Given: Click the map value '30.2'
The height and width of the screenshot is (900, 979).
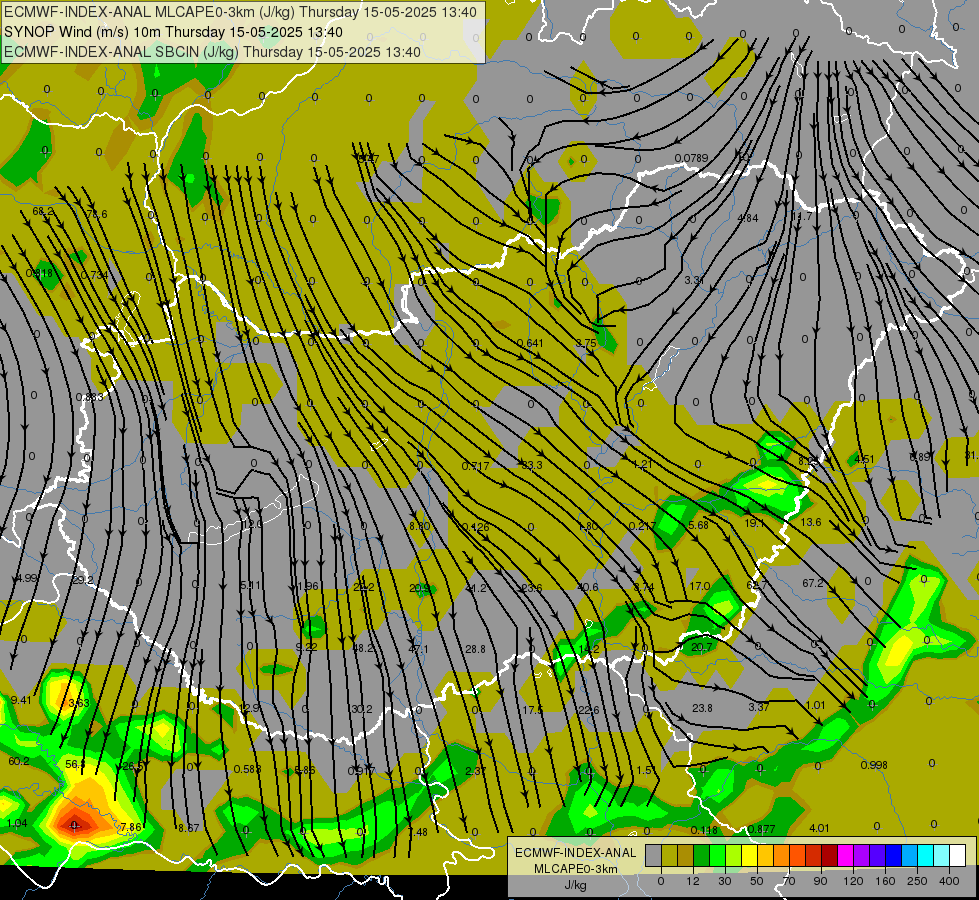Looking at the screenshot, I should point(362,709).
